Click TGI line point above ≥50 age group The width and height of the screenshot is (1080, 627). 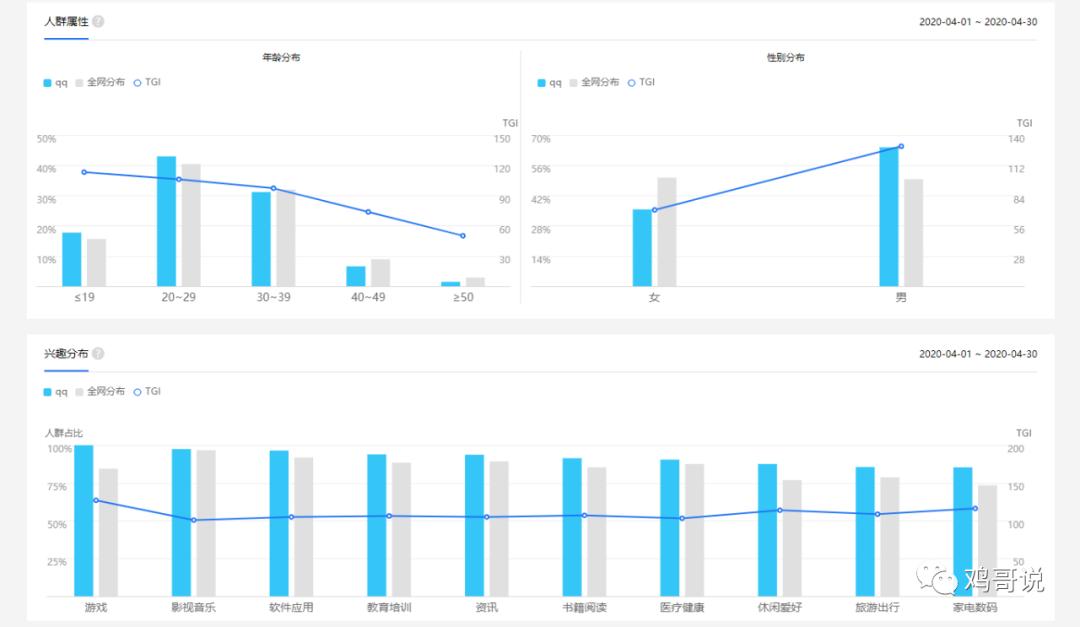[463, 236]
